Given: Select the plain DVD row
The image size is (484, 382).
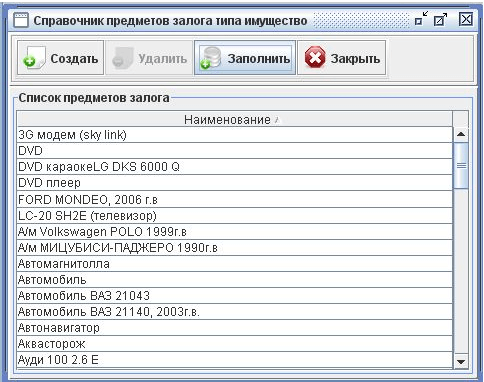Looking at the screenshot, I should tap(235, 151).
